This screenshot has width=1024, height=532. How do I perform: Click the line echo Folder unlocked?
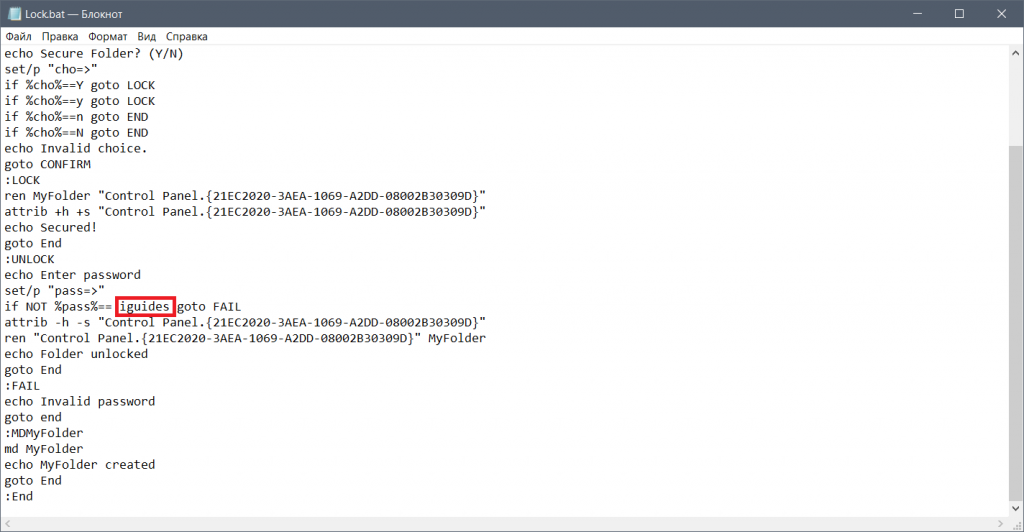(76, 354)
